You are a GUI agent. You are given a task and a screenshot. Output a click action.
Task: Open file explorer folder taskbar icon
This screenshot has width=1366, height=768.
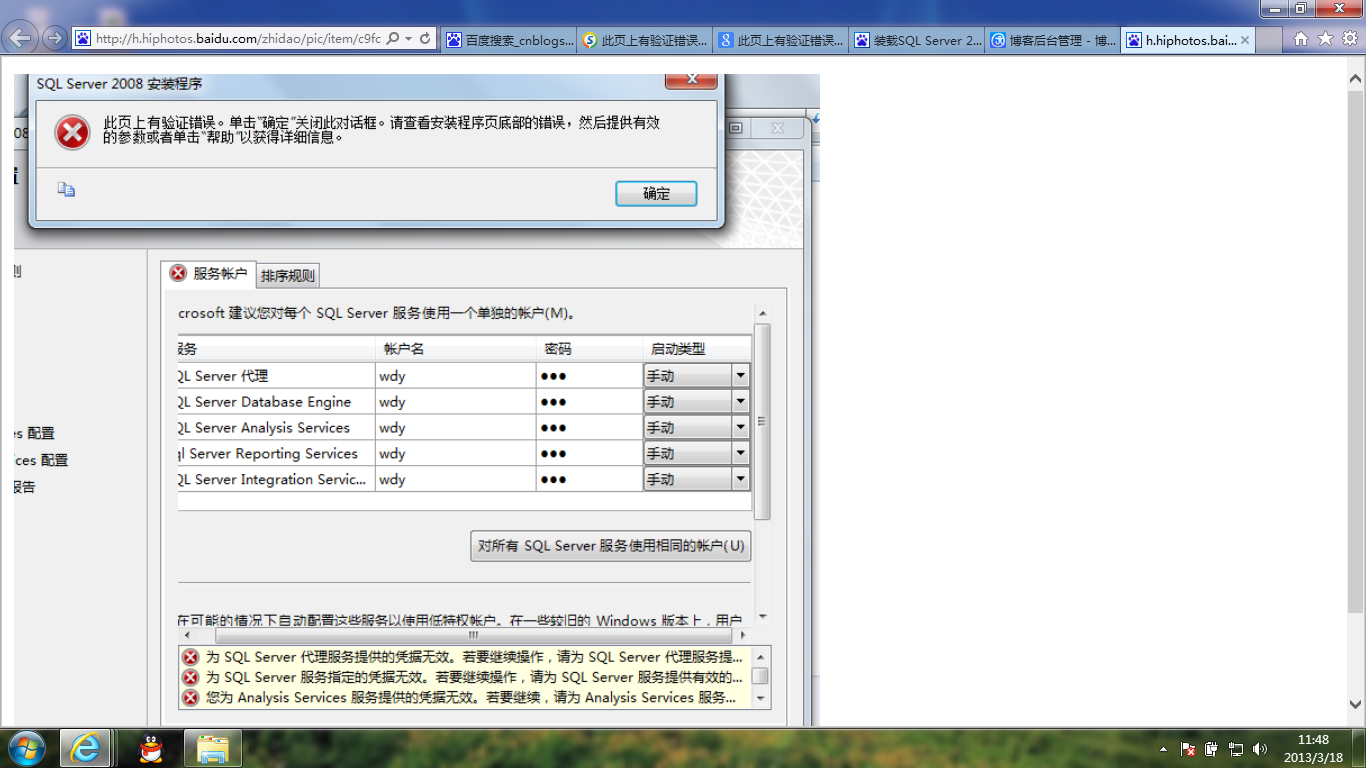[213, 748]
